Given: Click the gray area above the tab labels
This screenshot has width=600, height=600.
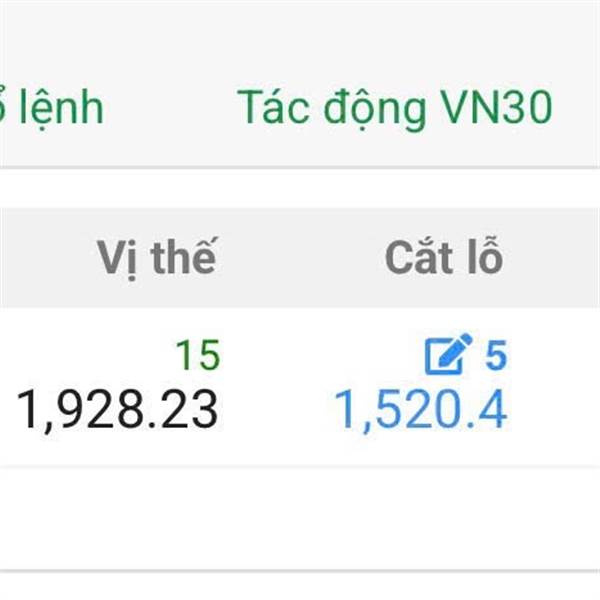Looking at the screenshot, I should (x=300, y=38).
